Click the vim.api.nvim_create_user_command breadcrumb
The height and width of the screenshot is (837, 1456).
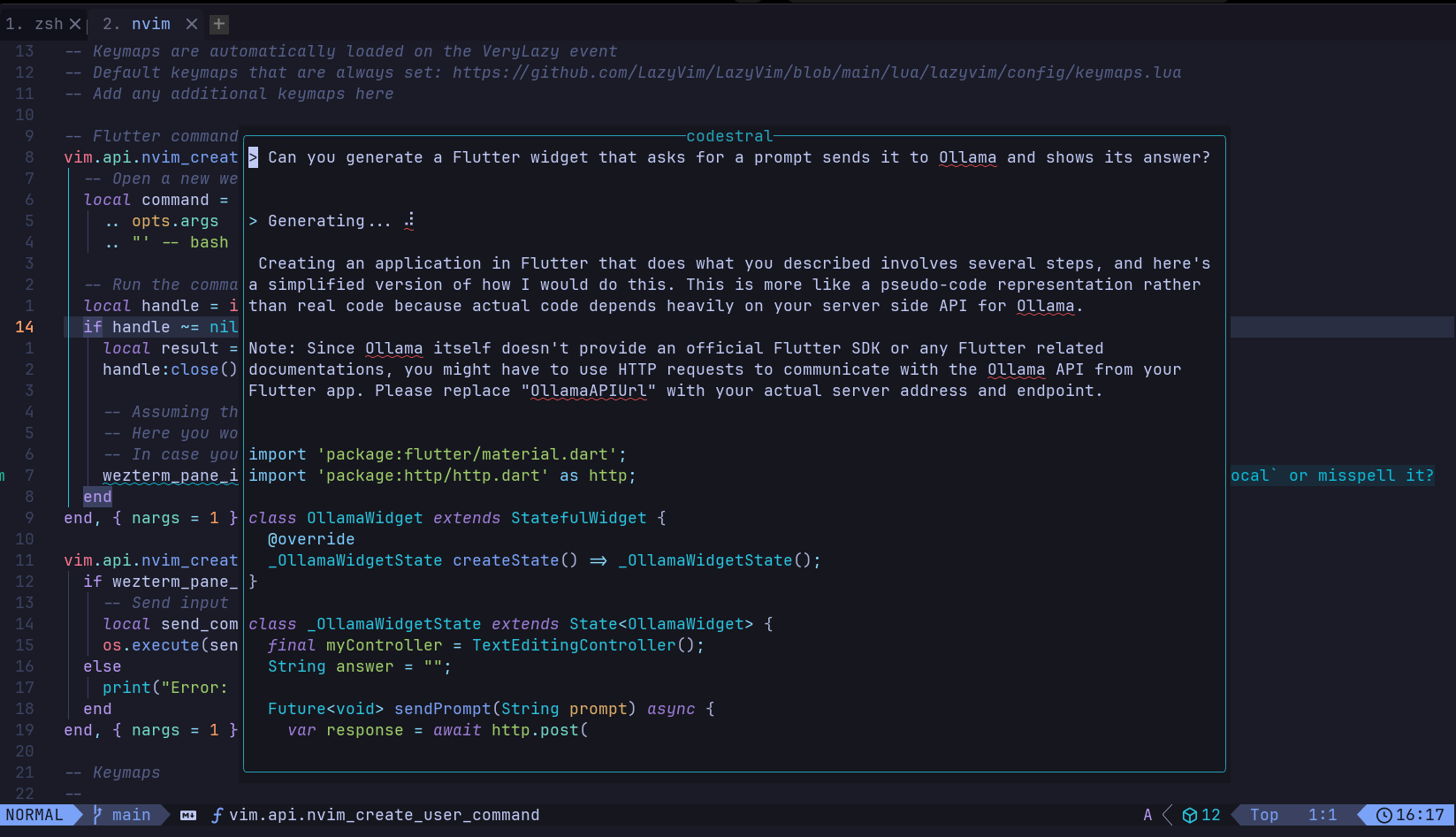384,815
